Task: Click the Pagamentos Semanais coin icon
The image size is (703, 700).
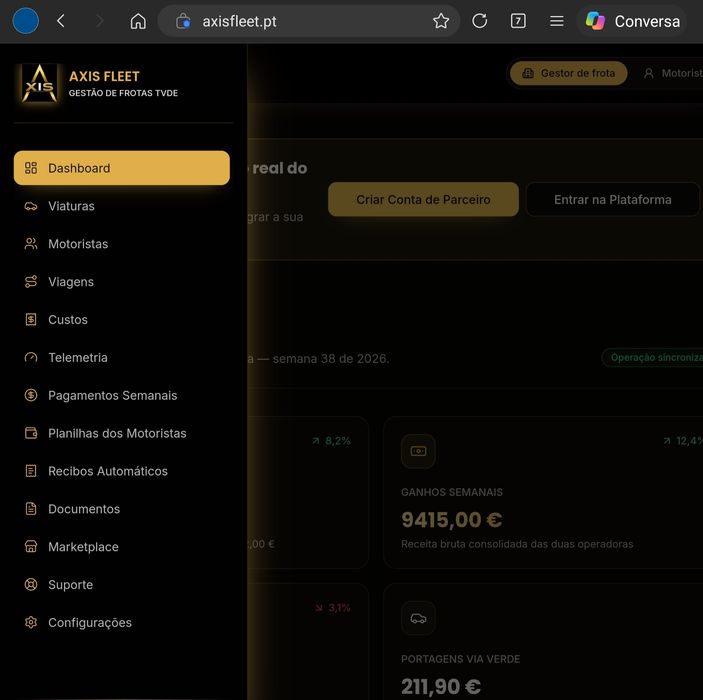Action: (x=31, y=396)
